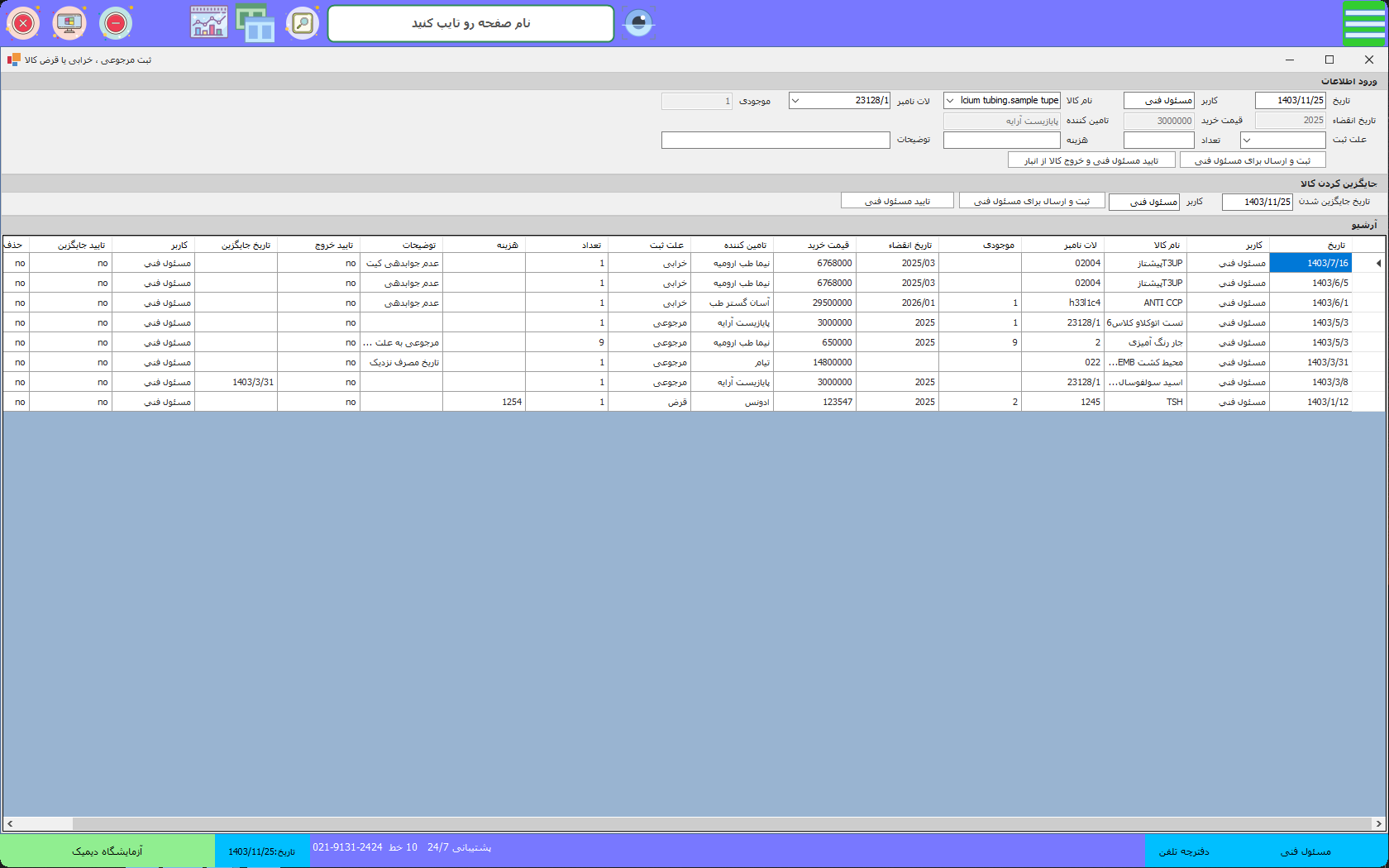Viewport: 1389px width, 868px height.
Task: Click the green window layout icon
Action: coord(255,23)
